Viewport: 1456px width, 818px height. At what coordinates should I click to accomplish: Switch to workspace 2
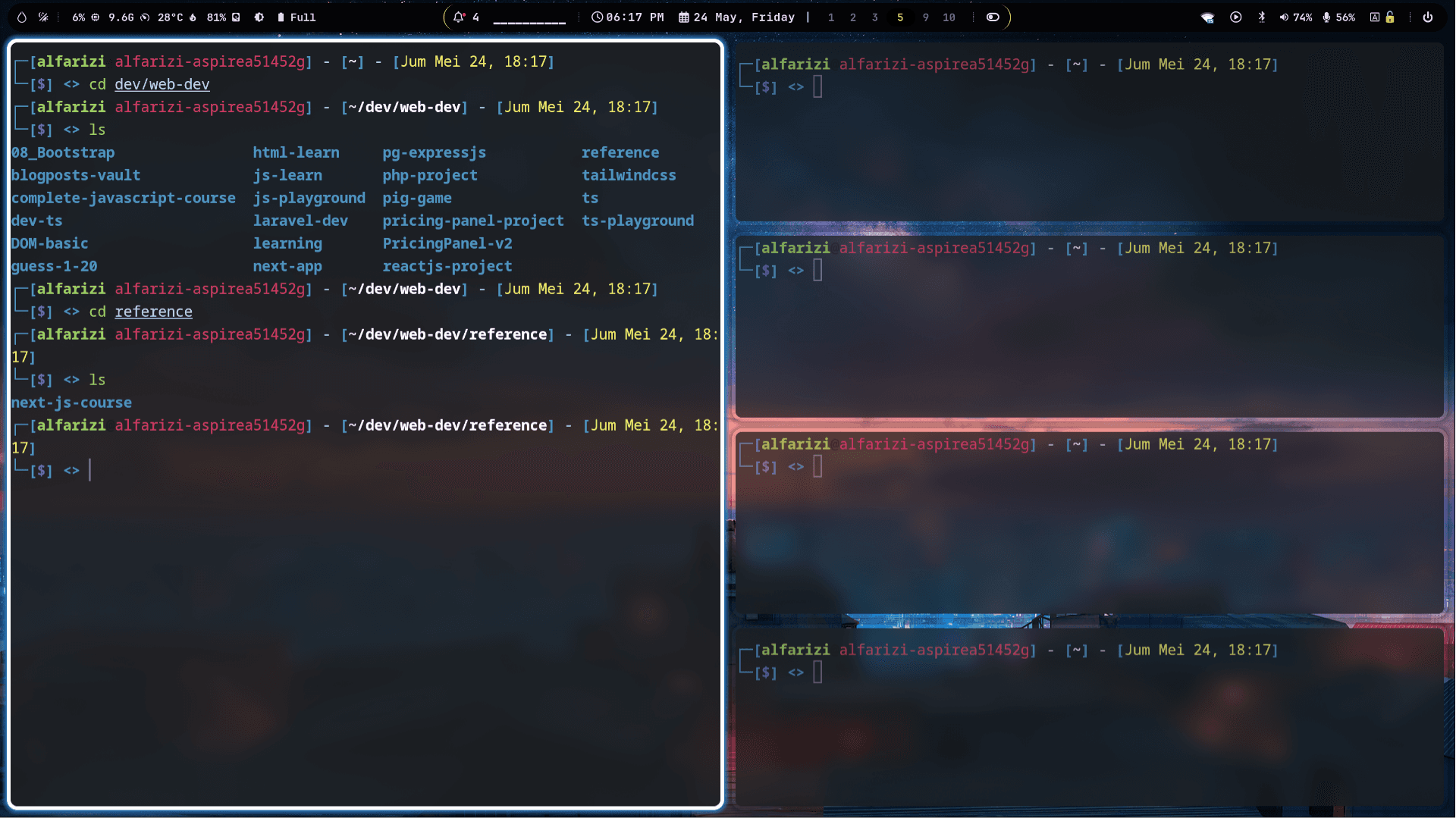(x=852, y=17)
